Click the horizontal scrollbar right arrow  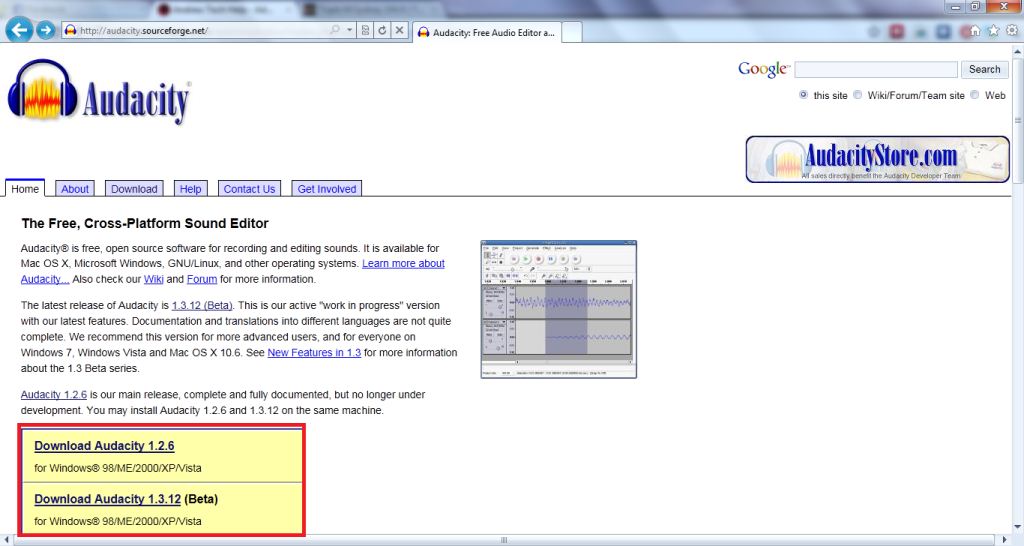tap(1005, 540)
